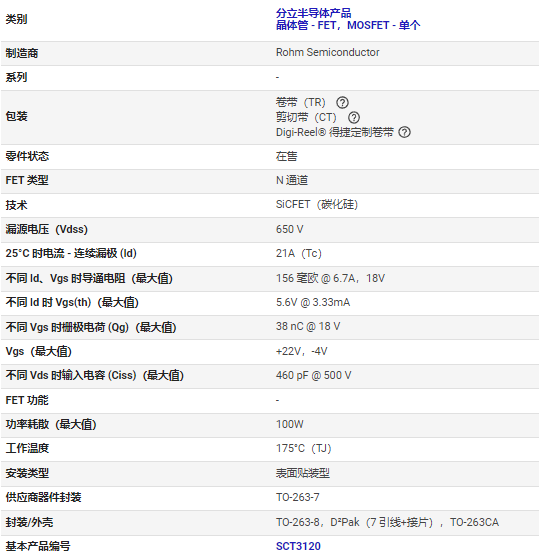The image size is (539, 559).
Task: Open the 分立半导体产品 category link
Action: click(313, 13)
